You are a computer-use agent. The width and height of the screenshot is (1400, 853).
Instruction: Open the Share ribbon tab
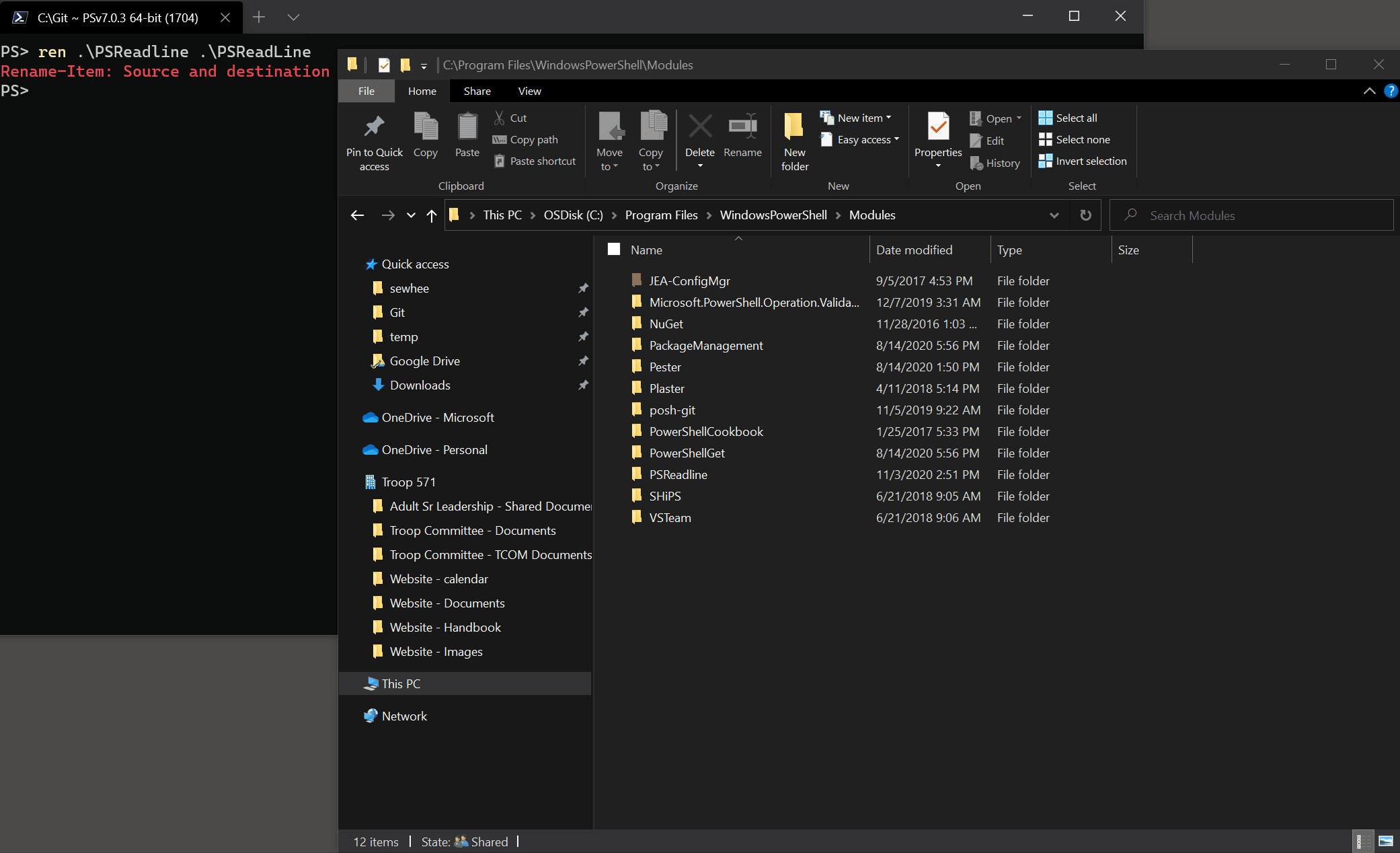[477, 91]
